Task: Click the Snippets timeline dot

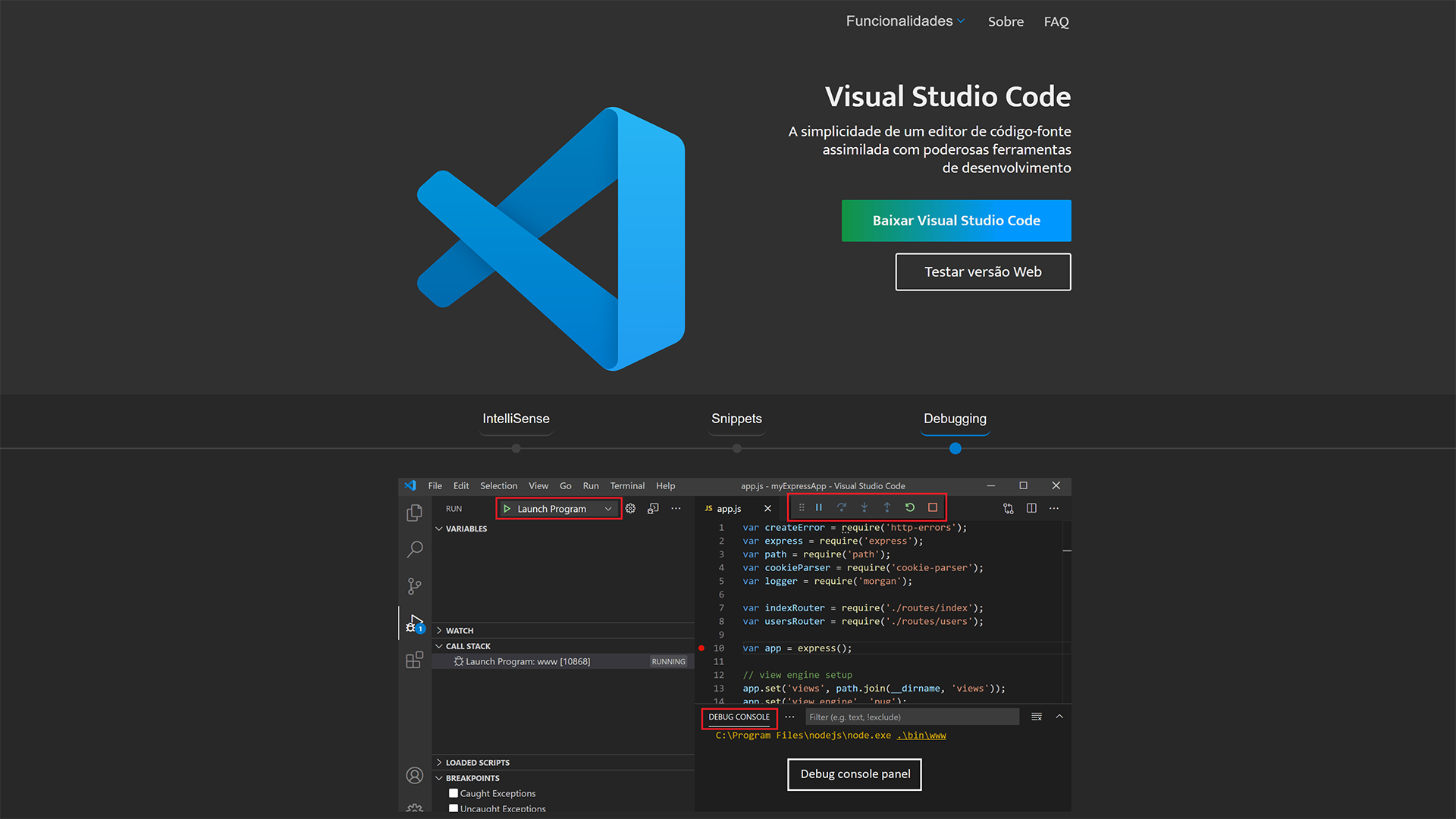Action: [x=737, y=449]
